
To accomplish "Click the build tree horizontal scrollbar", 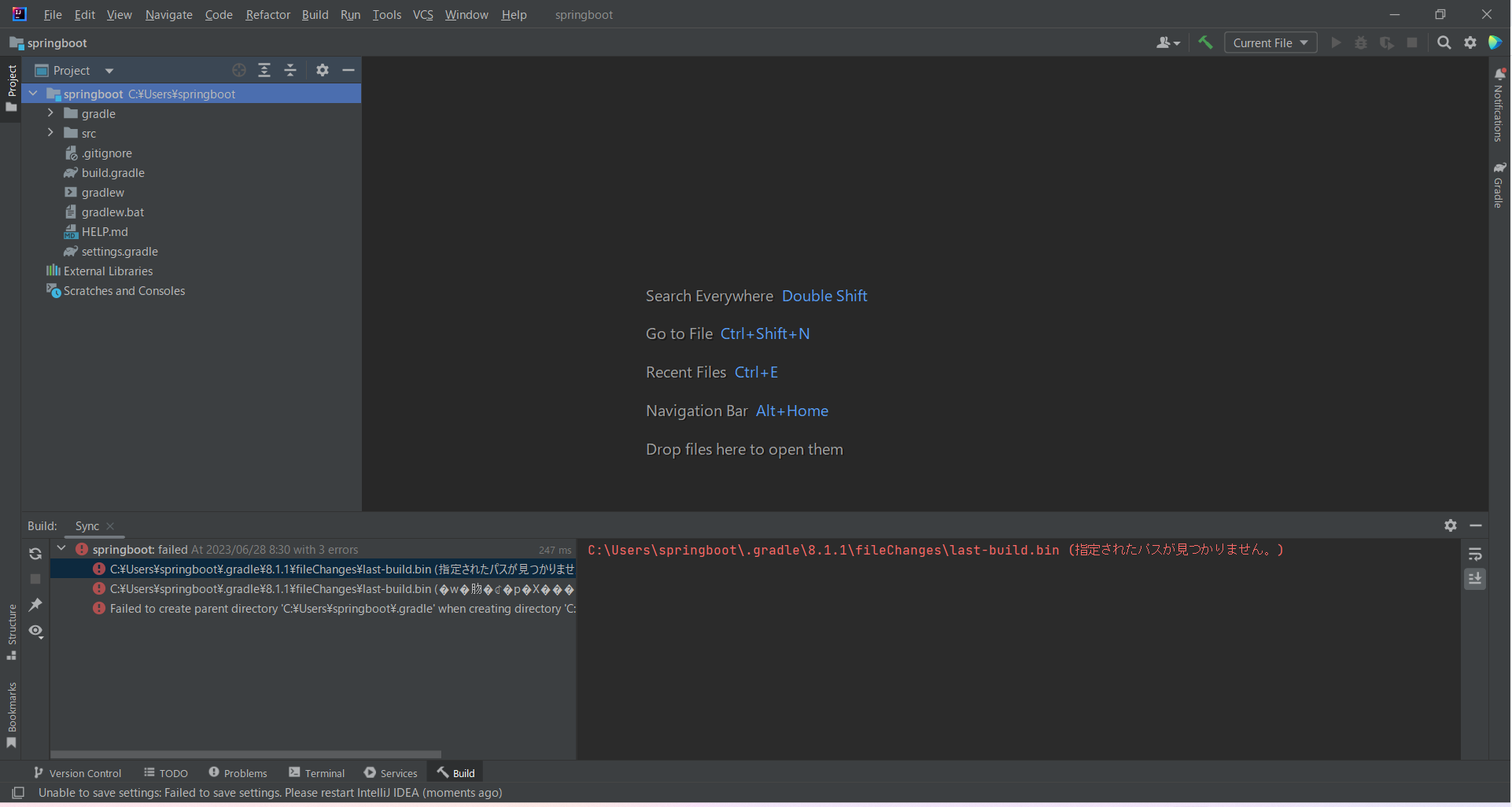I will coord(245,754).
